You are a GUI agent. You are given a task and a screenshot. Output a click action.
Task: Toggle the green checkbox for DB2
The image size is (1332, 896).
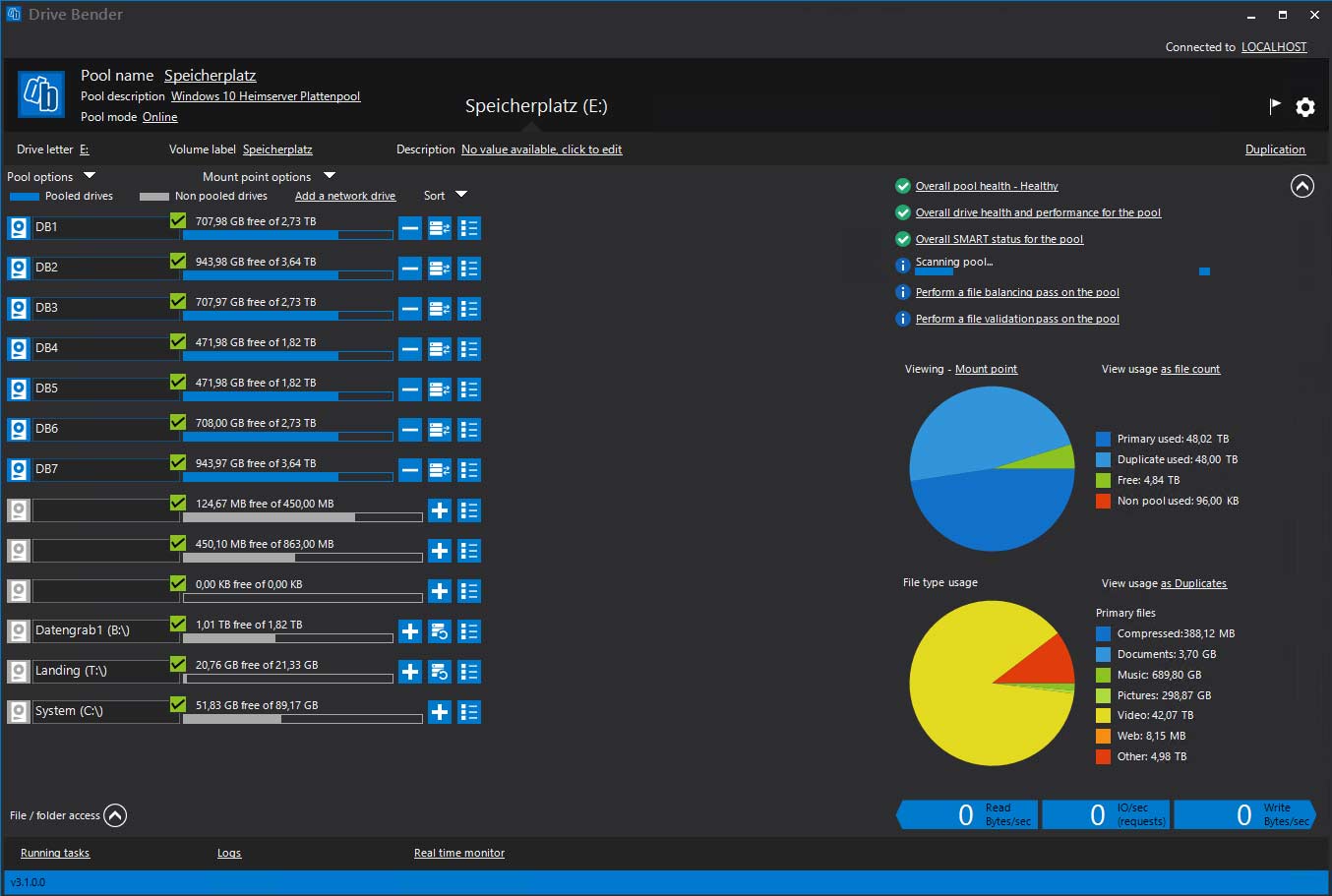pos(178,261)
